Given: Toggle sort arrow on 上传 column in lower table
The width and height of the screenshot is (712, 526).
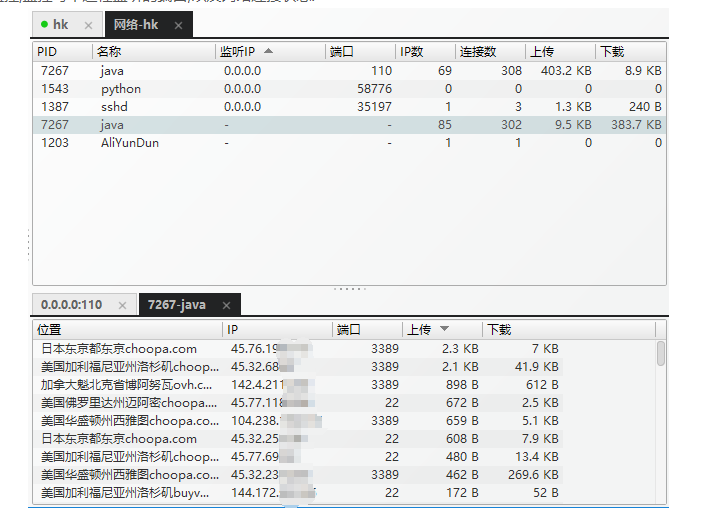Looking at the screenshot, I should (x=445, y=329).
